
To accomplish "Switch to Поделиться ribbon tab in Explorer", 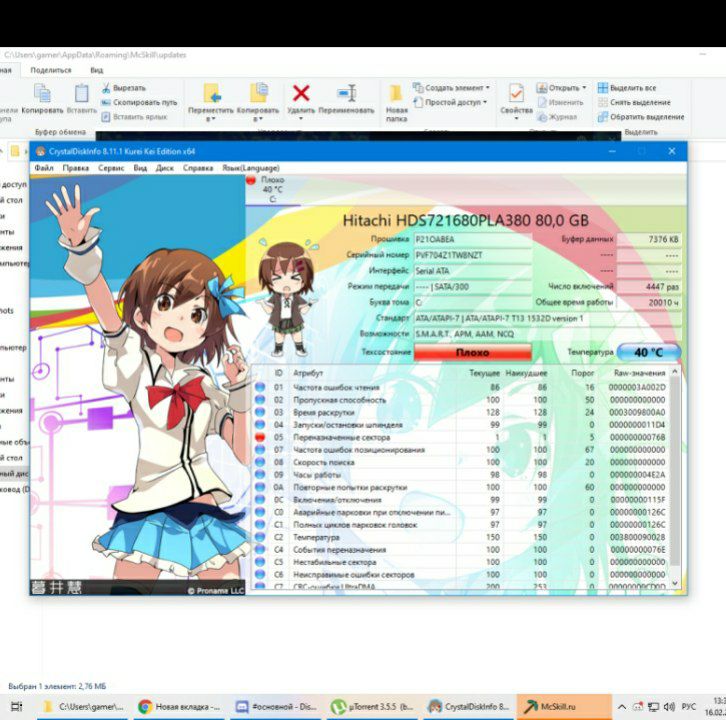I will (x=51, y=70).
